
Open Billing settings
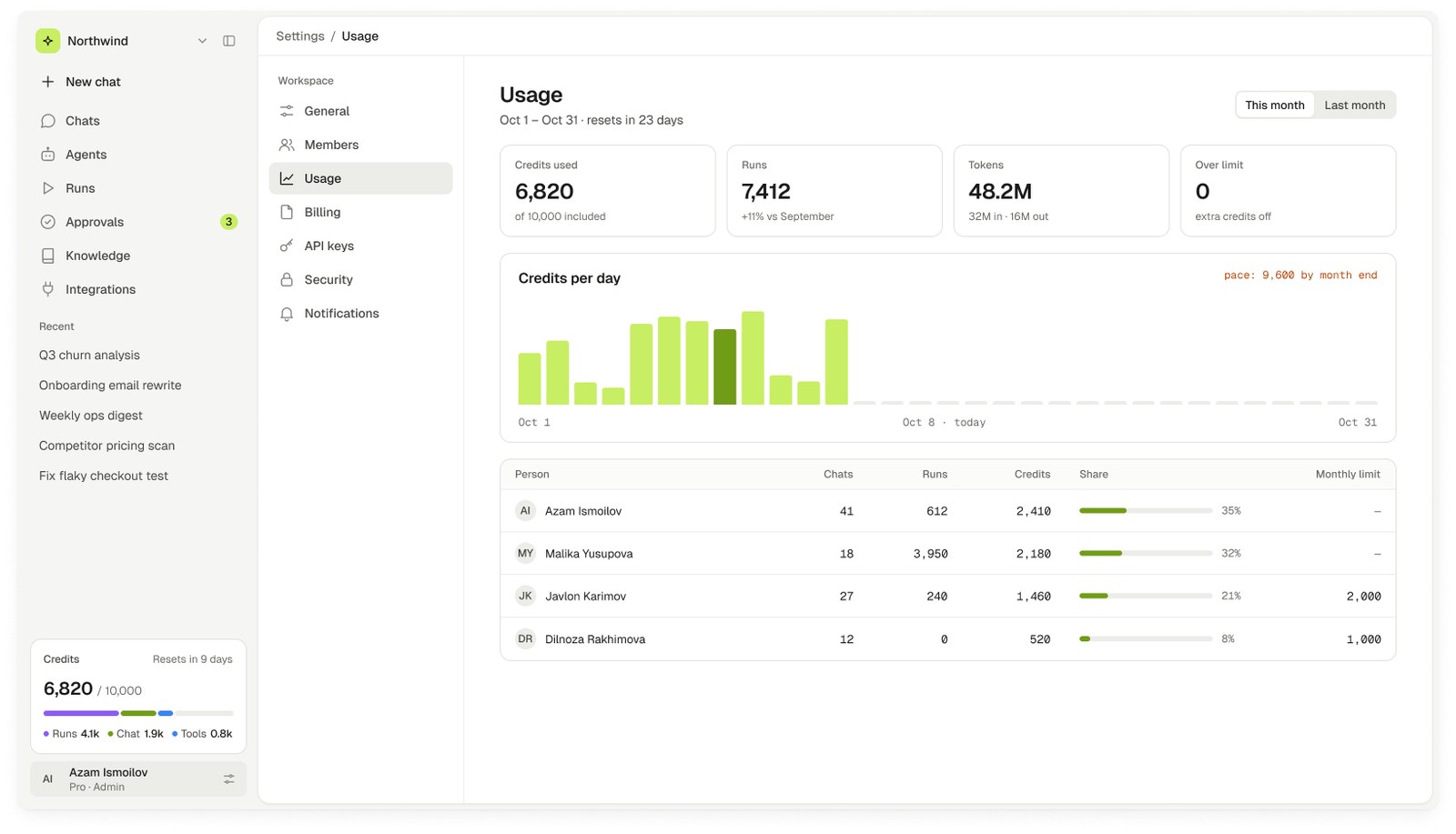click(x=360, y=212)
